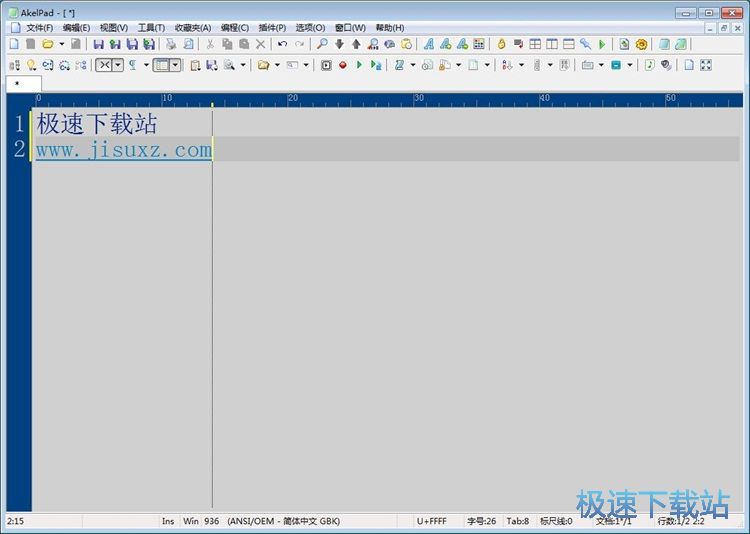This screenshot has height=534, width=750.
Task: Click the scissors Cut icon
Action: (210, 44)
